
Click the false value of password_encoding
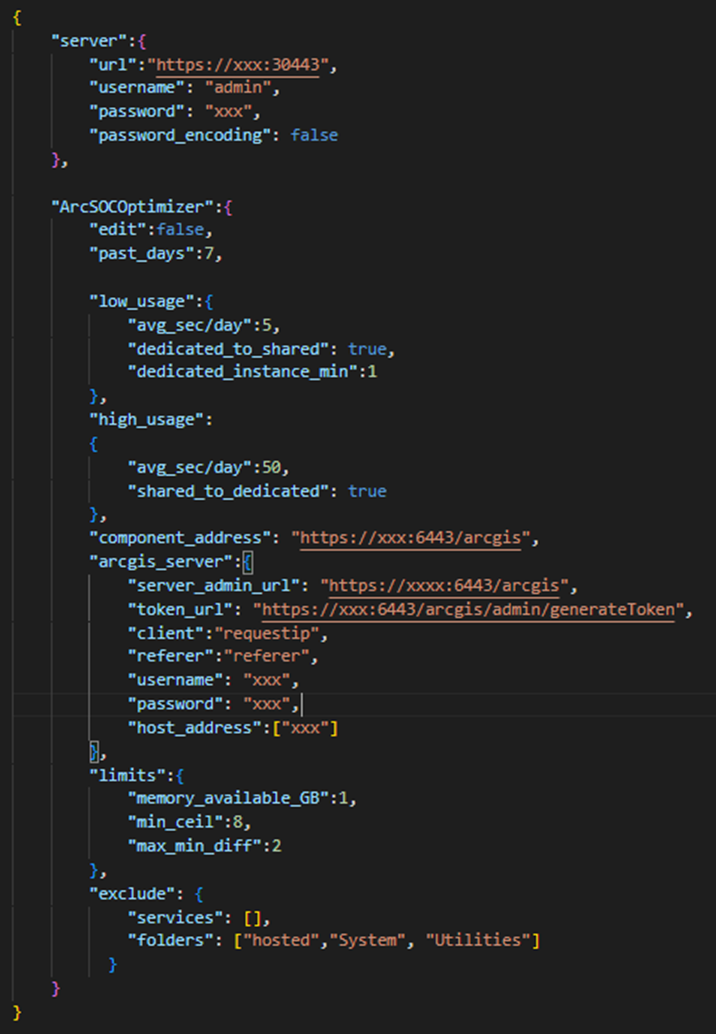pyautogui.click(x=314, y=135)
